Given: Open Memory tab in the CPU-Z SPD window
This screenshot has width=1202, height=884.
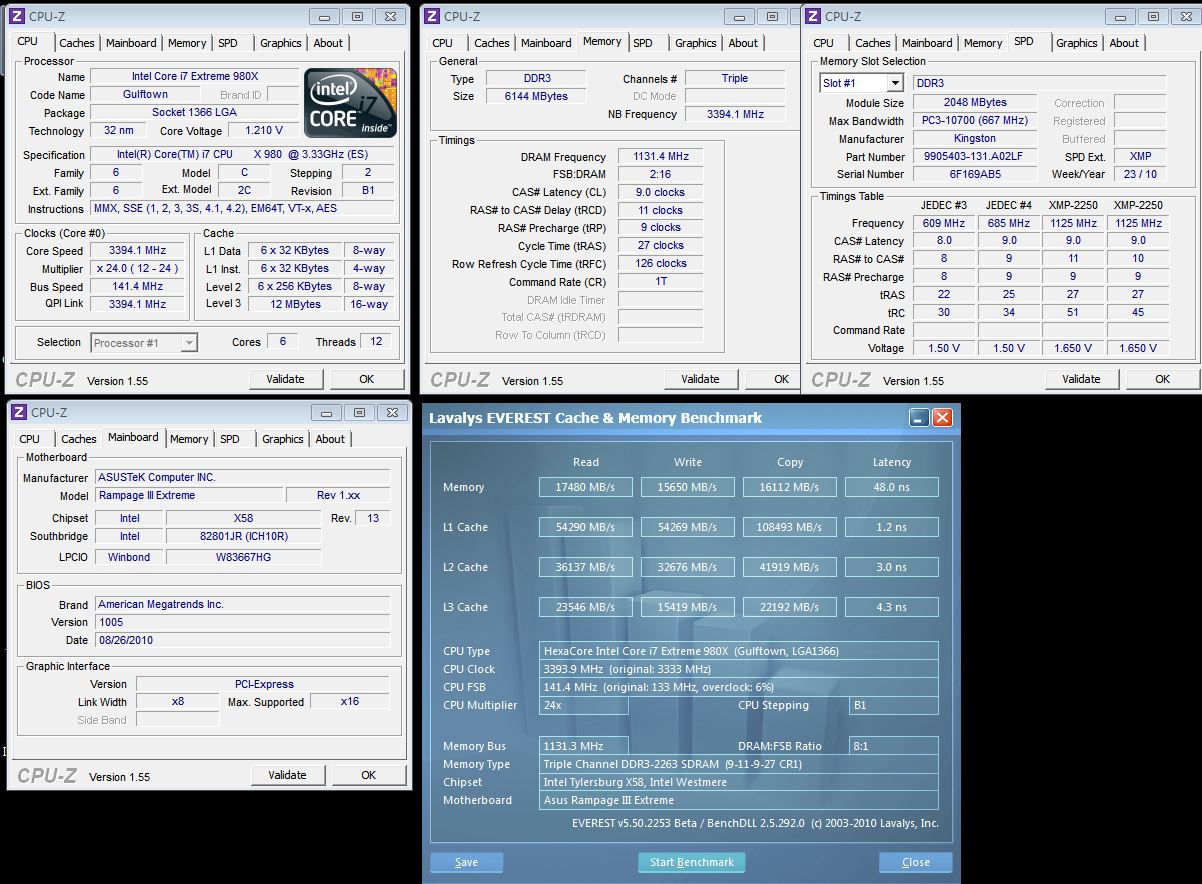Looking at the screenshot, I should pos(983,43).
